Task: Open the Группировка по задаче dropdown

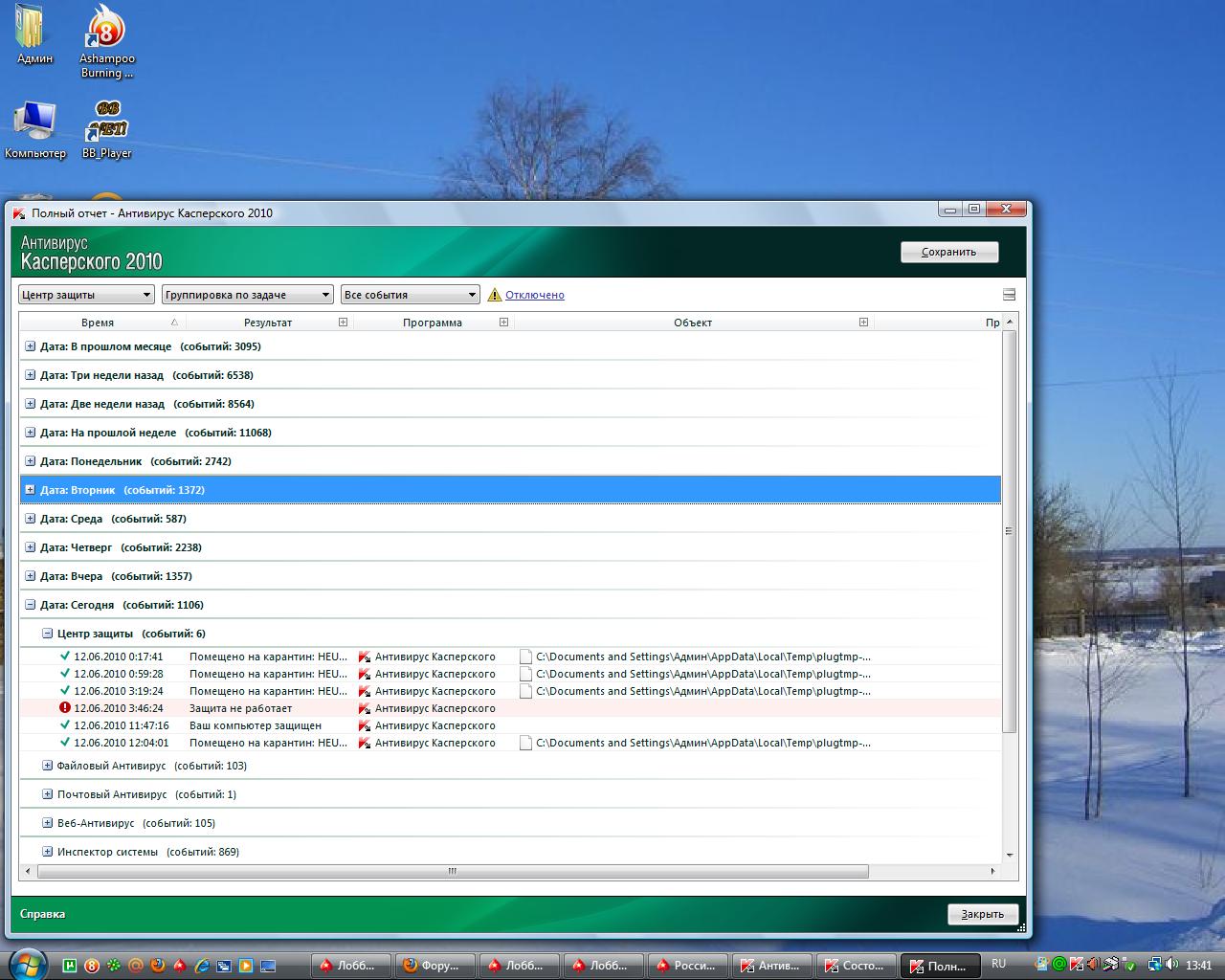Action: click(x=247, y=295)
